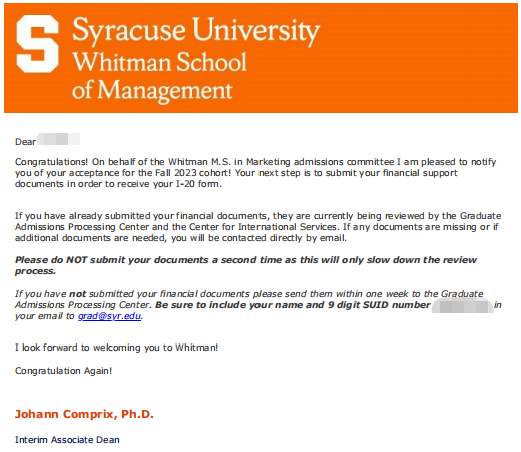Click the orange header banner
The image size is (521, 452).
[x=261, y=58]
